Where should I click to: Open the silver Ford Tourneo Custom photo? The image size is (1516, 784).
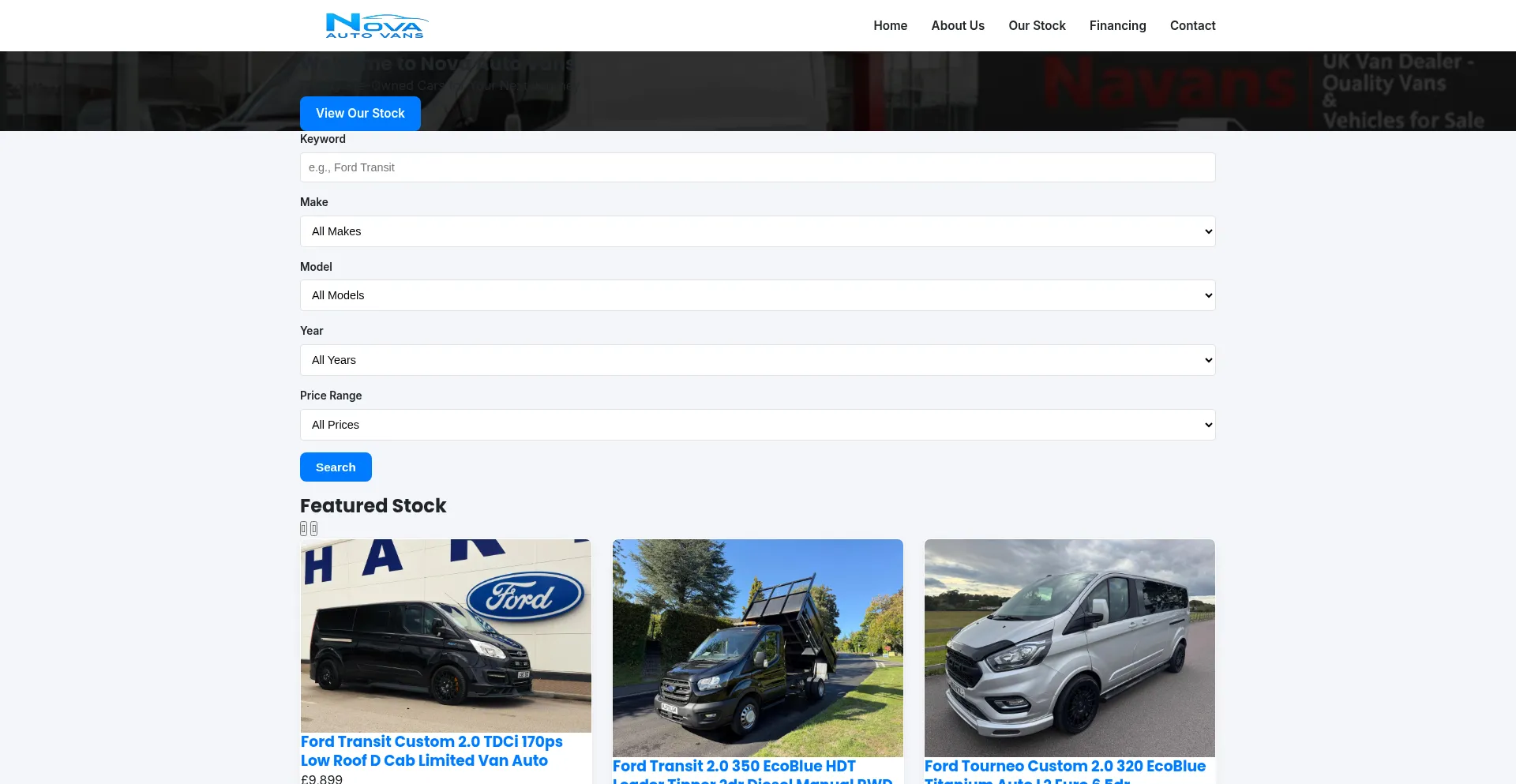(x=1069, y=647)
